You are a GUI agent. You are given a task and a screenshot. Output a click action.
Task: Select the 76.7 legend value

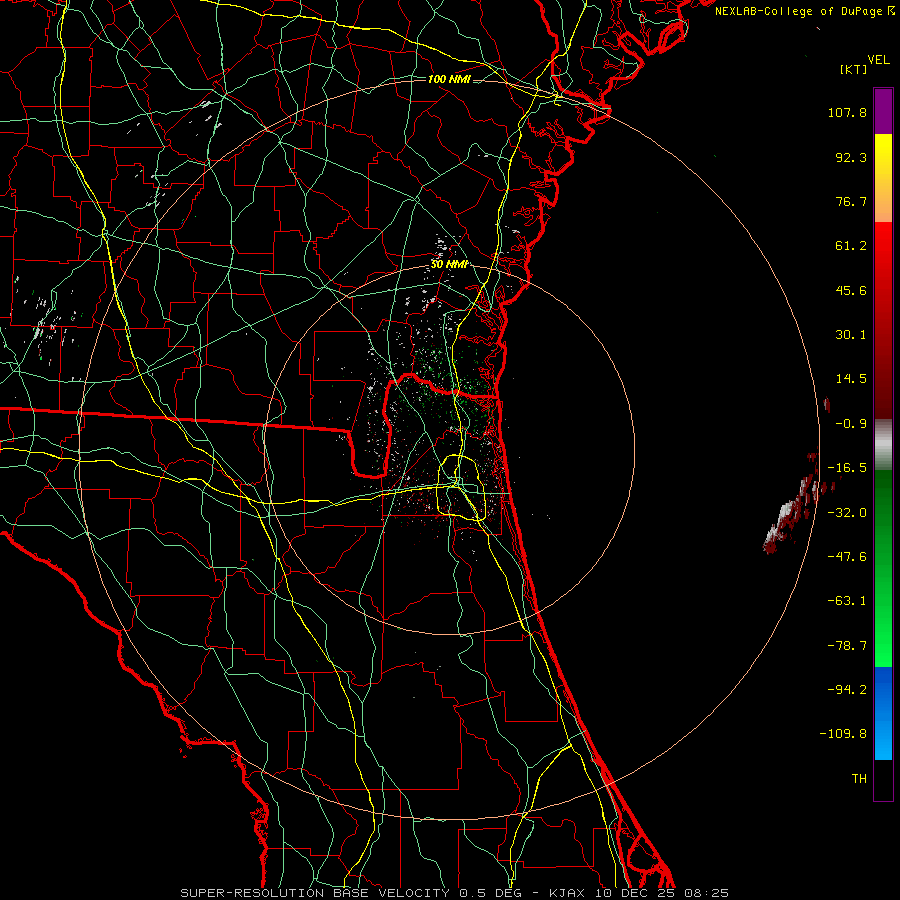pyautogui.click(x=851, y=201)
